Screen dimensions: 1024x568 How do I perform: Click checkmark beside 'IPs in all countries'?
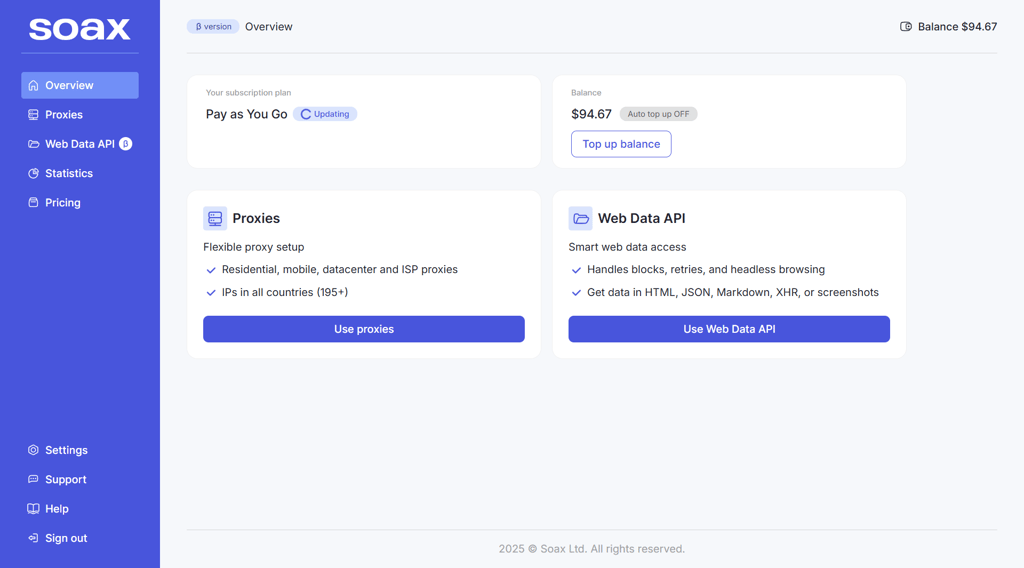211,293
